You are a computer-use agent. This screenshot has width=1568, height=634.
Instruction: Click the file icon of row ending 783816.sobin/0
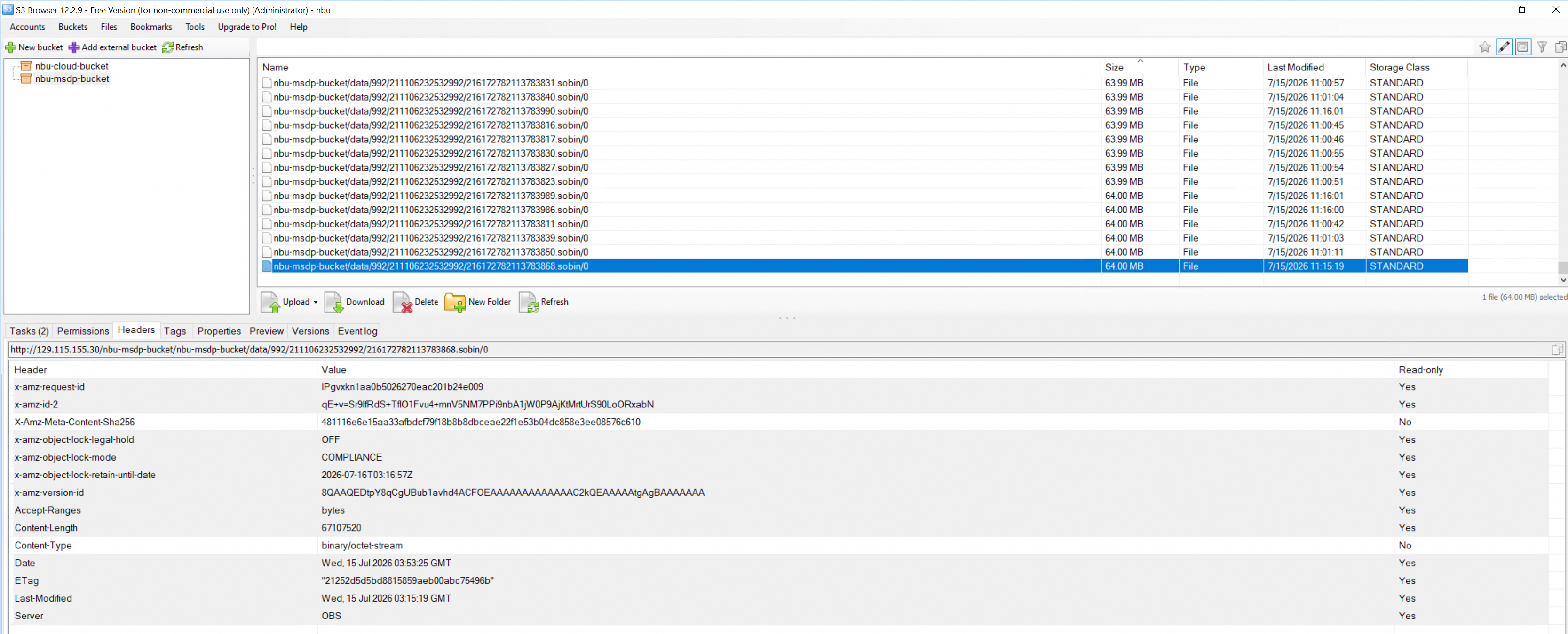click(x=267, y=125)
